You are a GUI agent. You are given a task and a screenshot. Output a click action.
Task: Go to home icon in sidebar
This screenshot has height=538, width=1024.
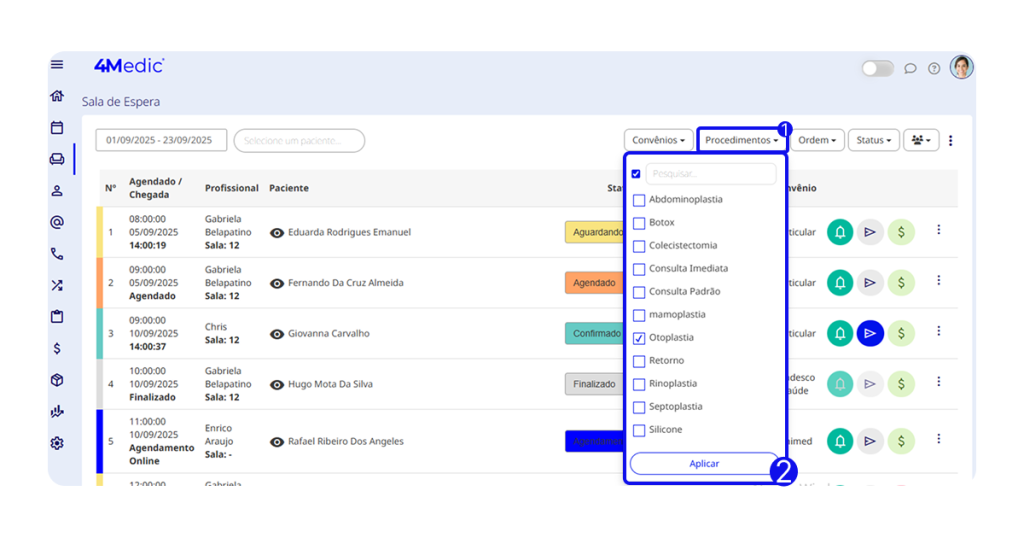pos(57,97)
